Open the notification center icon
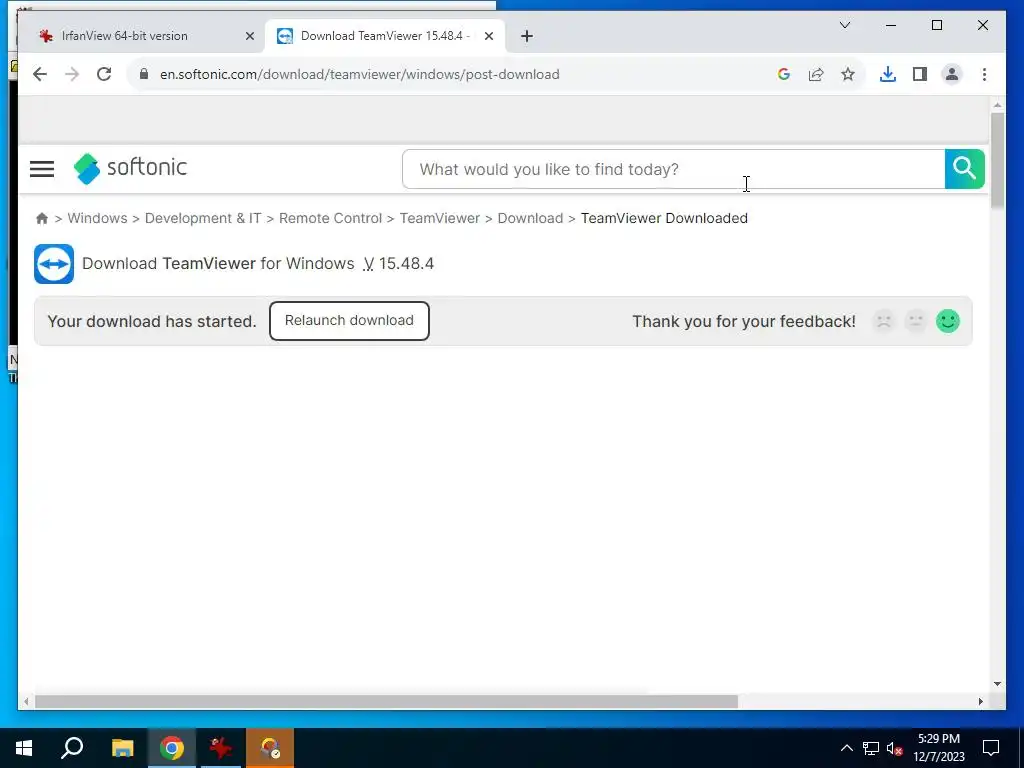1024x768 pixels. (991, 748)
